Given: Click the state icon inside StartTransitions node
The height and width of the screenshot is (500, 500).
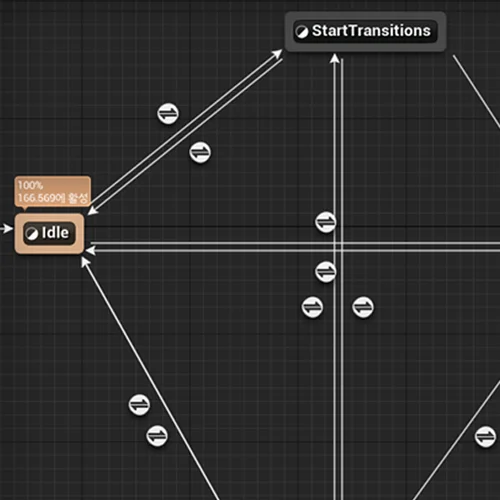Looking at the screenshot, I should point(302,32).
